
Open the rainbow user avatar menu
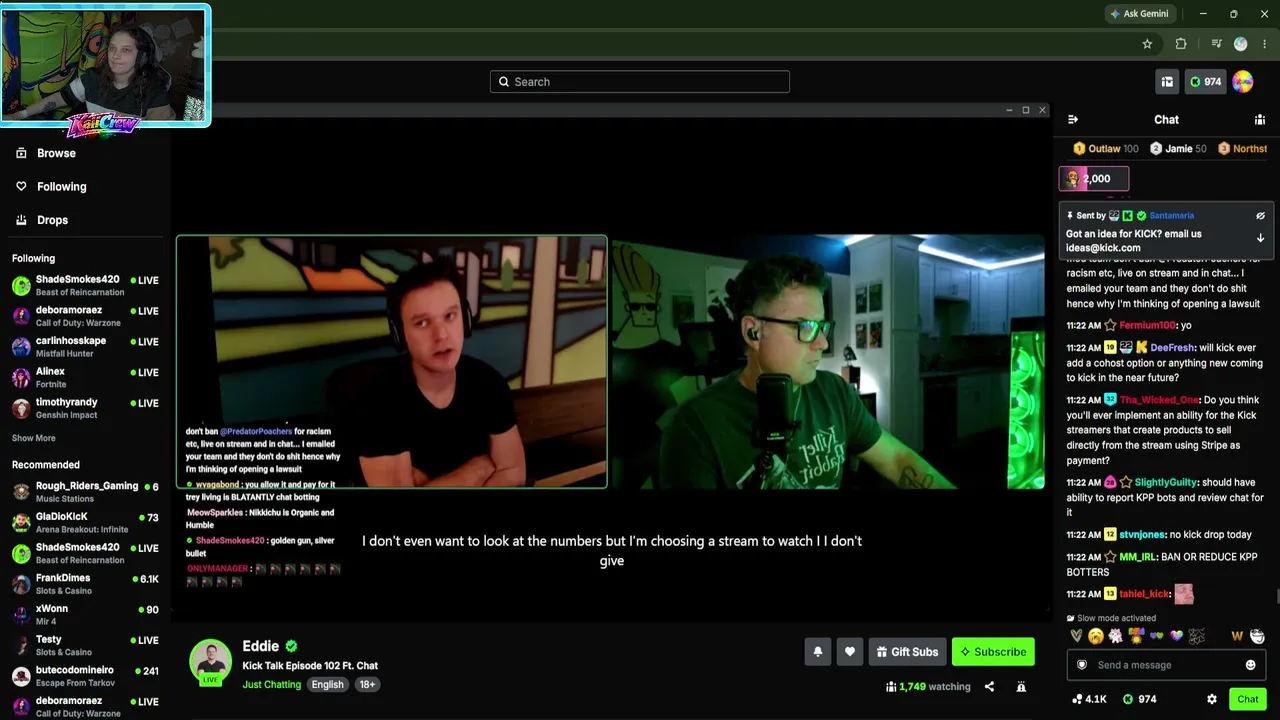(x=1243, y=82)
